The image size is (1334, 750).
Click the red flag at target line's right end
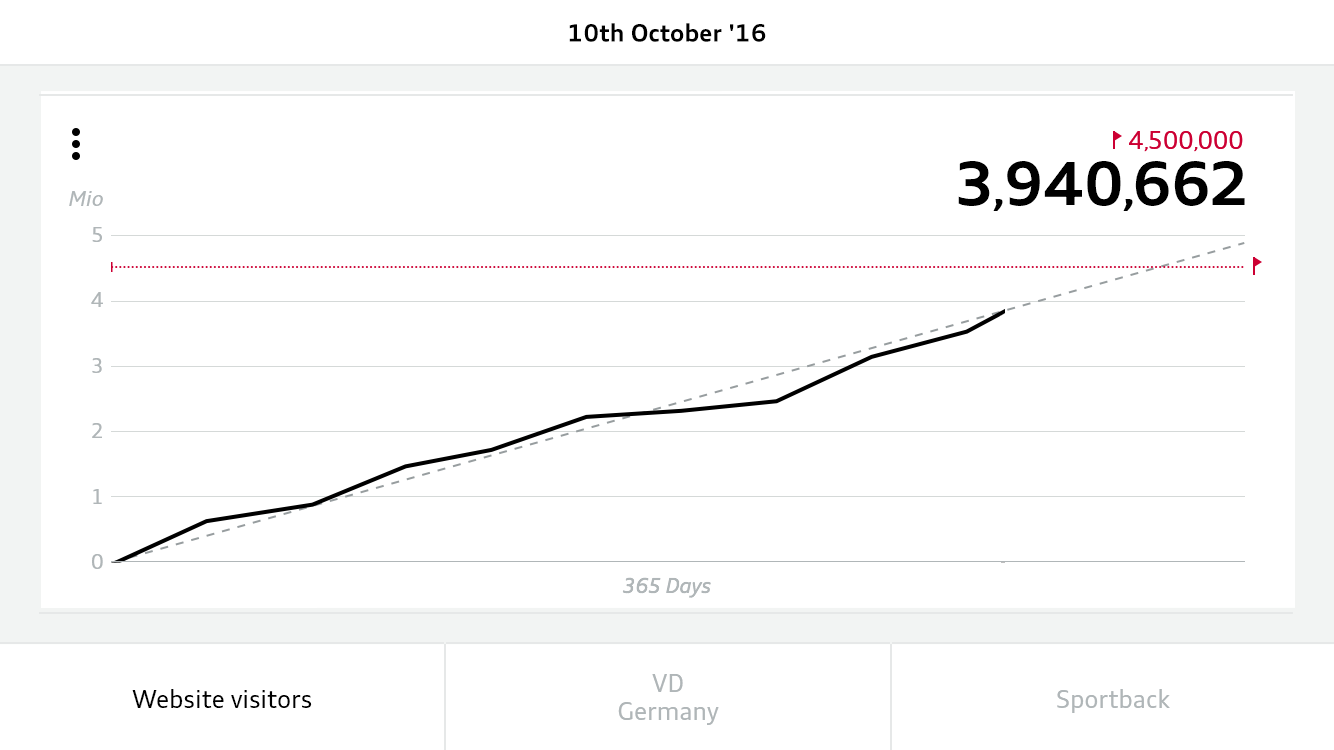tap(1257, 265)
